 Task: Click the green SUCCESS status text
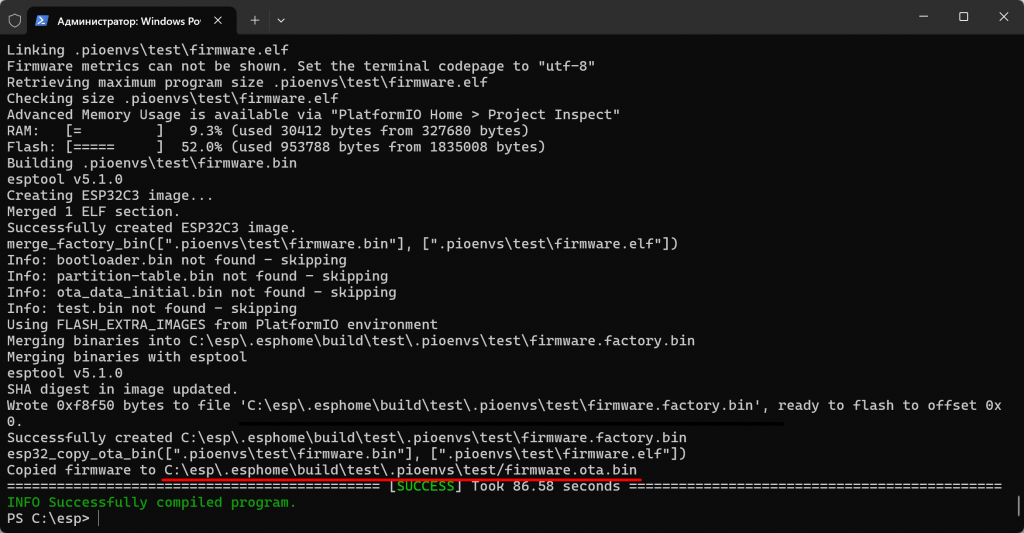[429, 486]
